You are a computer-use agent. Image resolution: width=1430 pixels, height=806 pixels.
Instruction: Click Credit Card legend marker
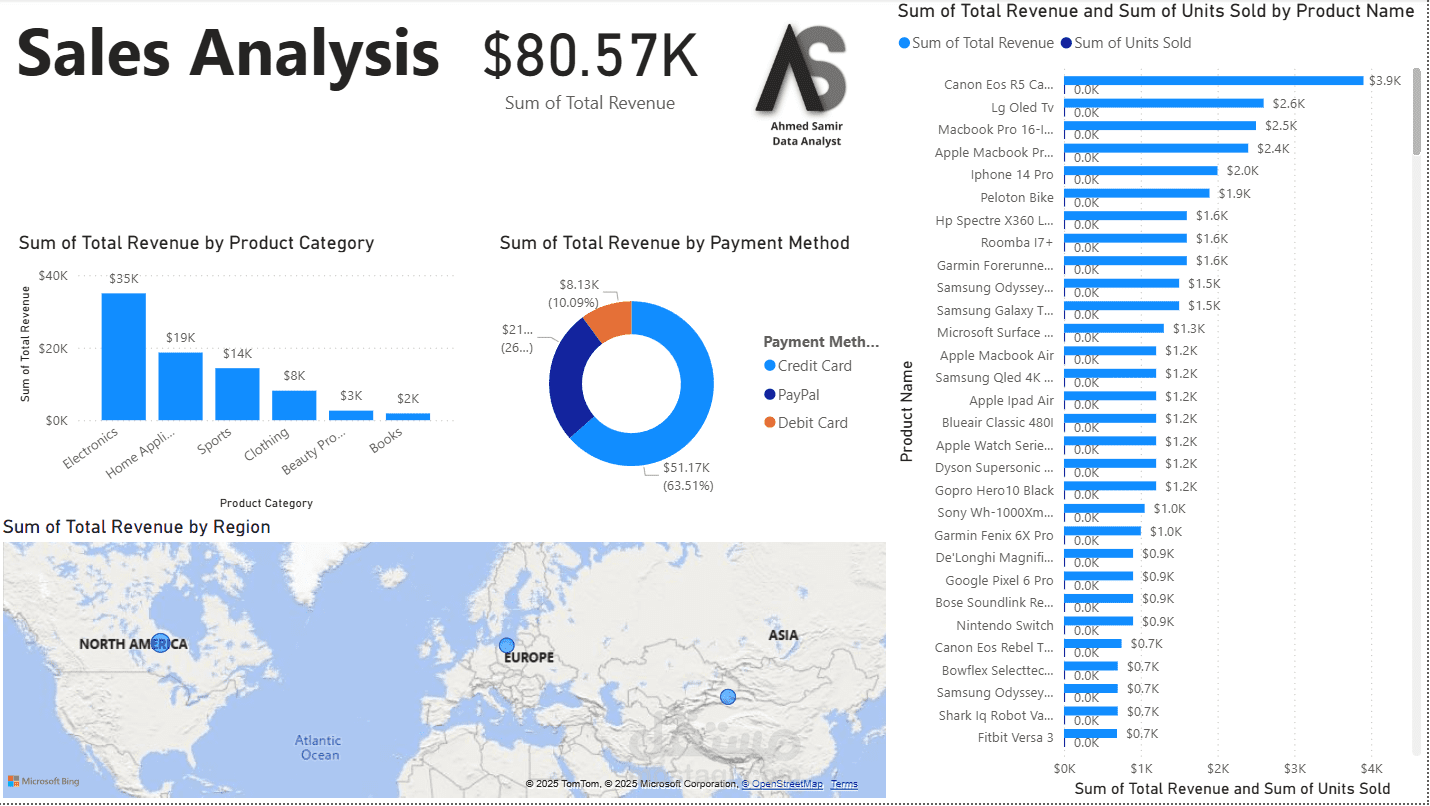769,366
